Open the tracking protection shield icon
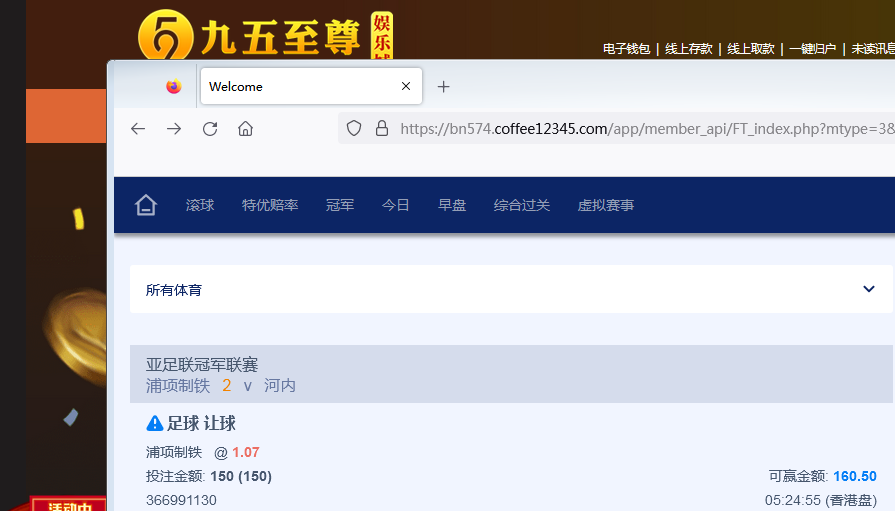The width and height of the screenshot is (895, 511). (354, 128)
